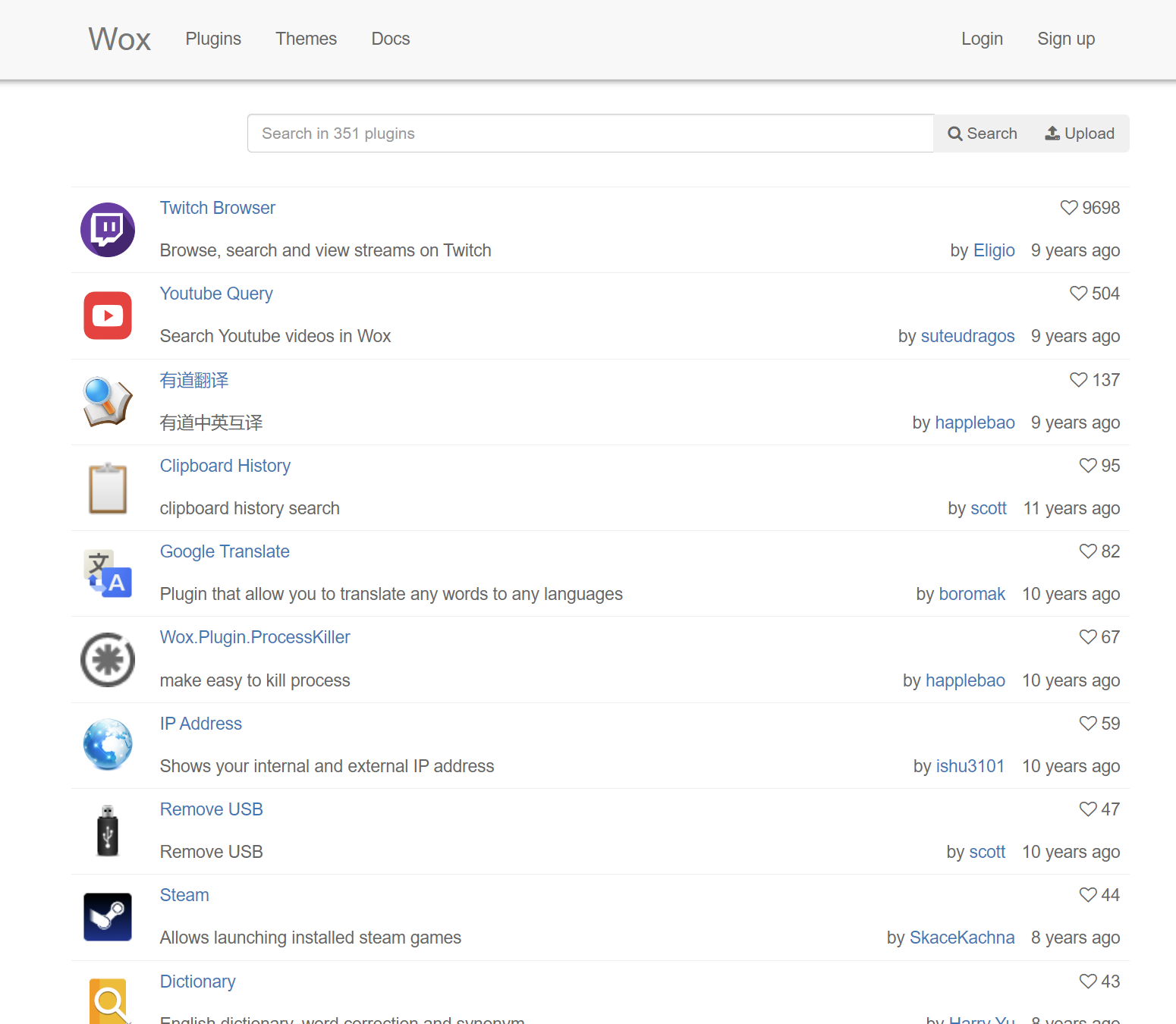Image resolution: width=1176 pixels, height=1024 pixels.
Task: Click the Wox logo text
Action: coord(120,39)
